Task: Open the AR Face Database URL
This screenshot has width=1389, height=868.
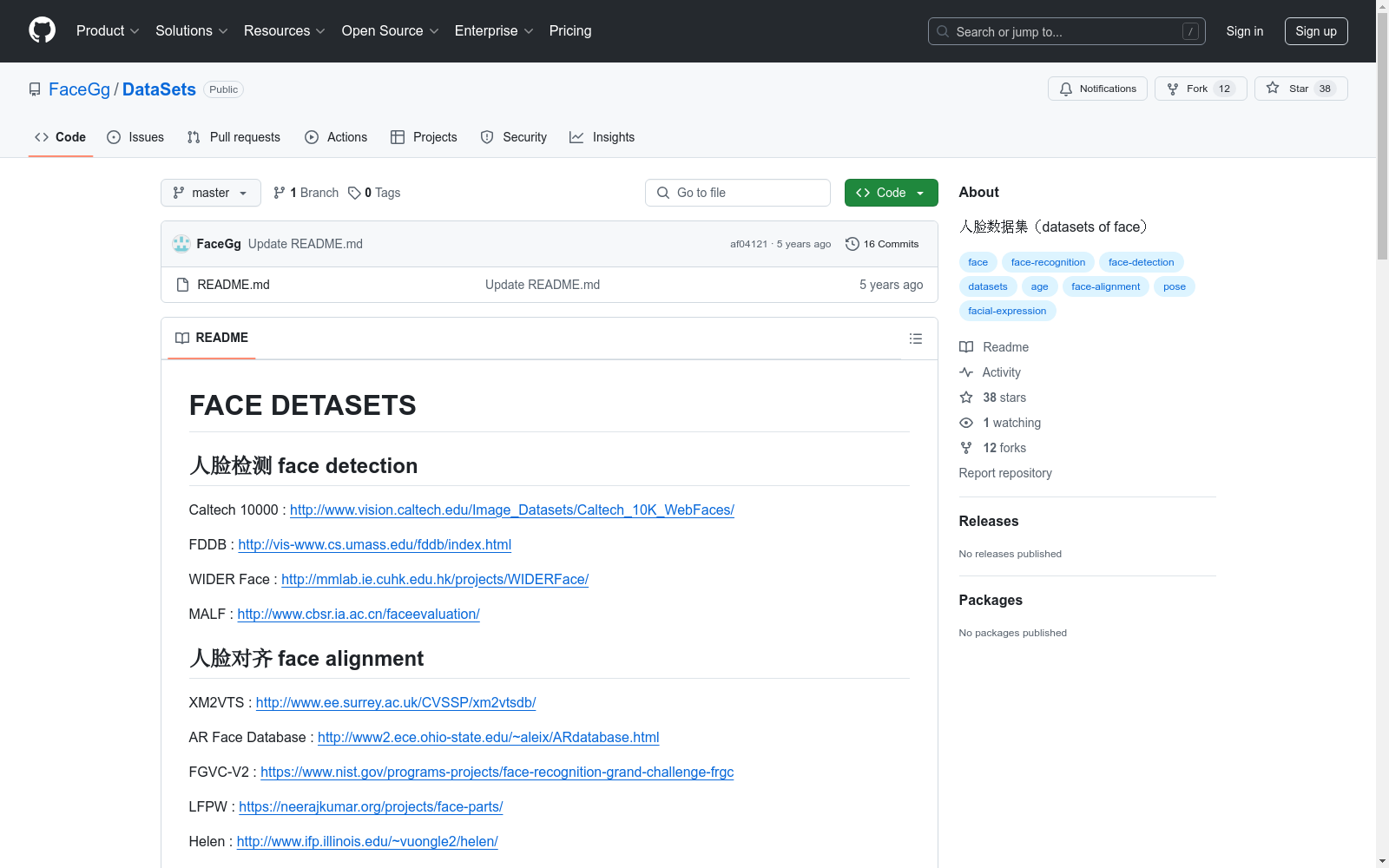Action: pos(489,737)
